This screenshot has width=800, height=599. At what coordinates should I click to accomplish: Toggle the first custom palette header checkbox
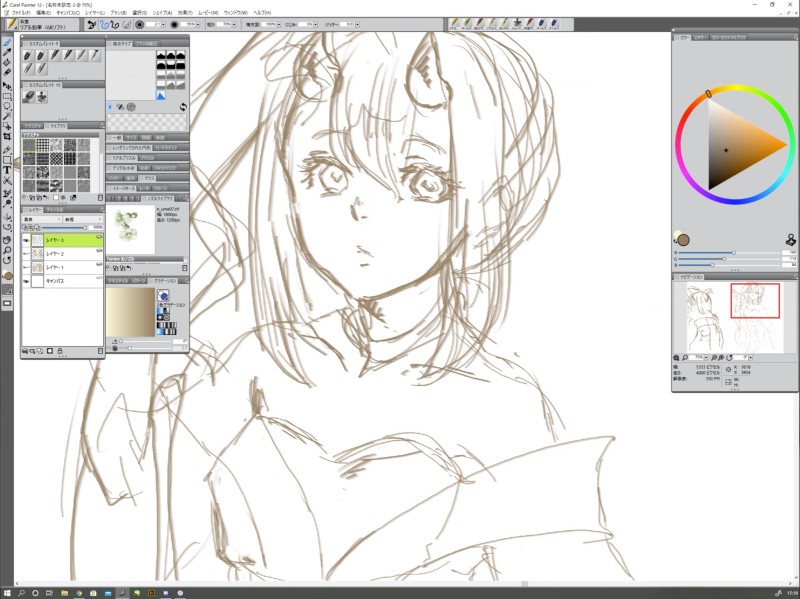26,44
